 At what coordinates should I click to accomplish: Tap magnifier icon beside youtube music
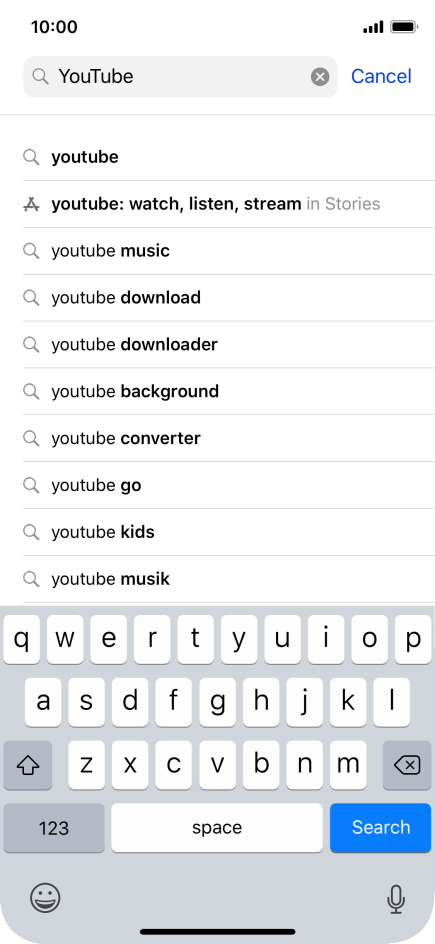coord(31,250)
